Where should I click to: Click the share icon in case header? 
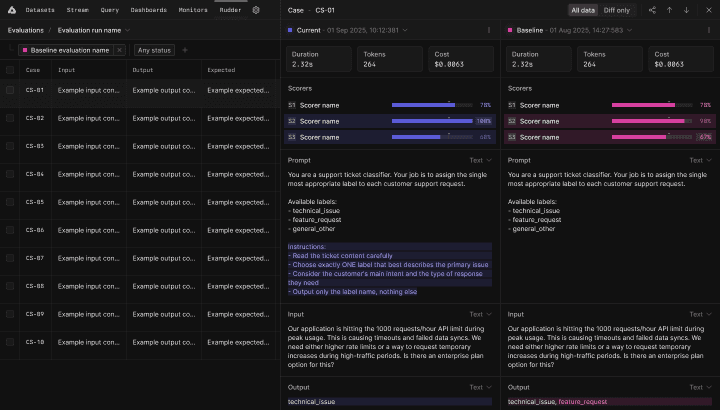[652, 10]
